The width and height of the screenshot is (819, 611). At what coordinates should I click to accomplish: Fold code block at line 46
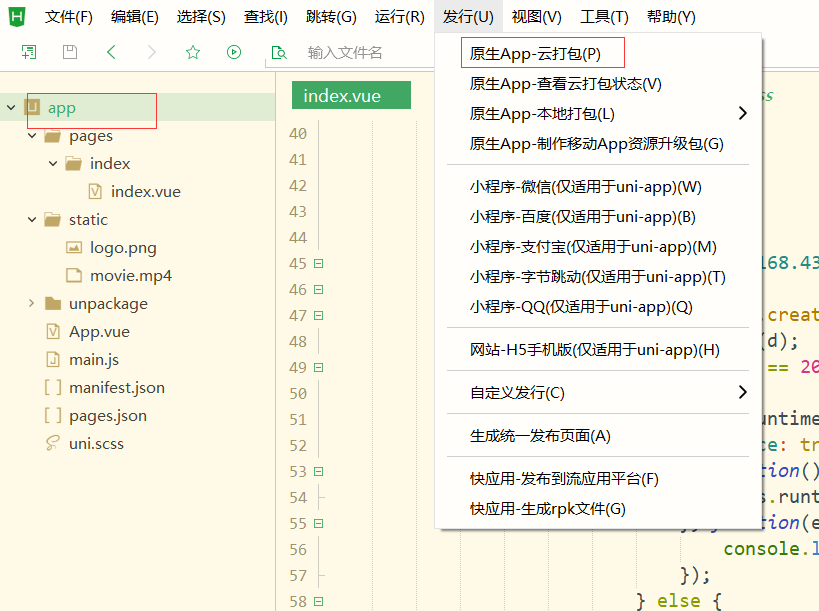(319, 290)
